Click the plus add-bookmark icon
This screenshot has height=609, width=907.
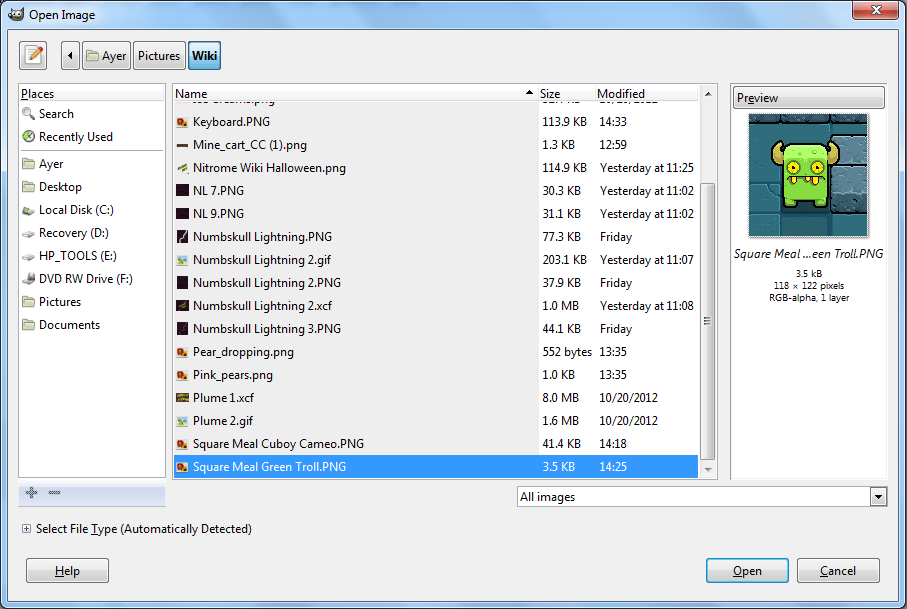pos(31,492)
